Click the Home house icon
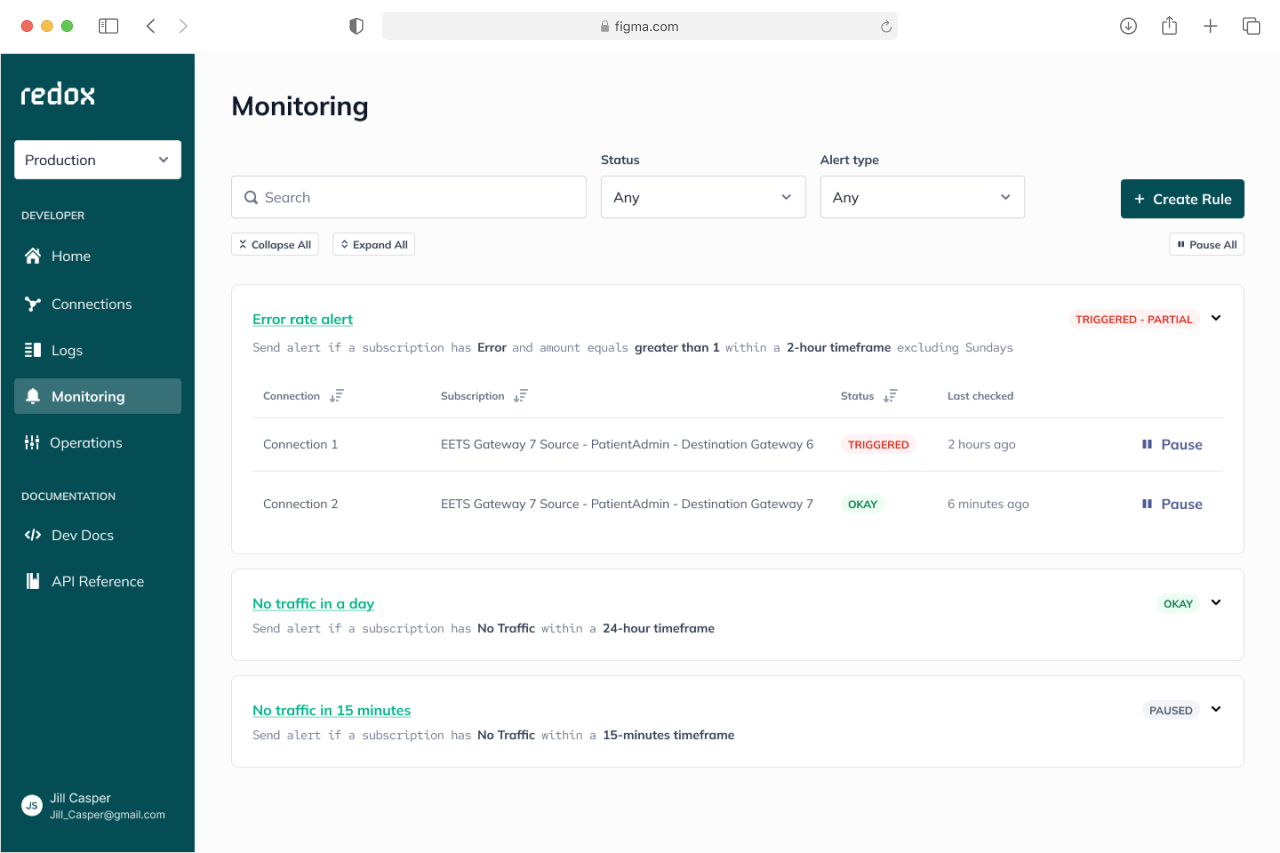This screenshot has width=1280, height=853. [33, 256]
